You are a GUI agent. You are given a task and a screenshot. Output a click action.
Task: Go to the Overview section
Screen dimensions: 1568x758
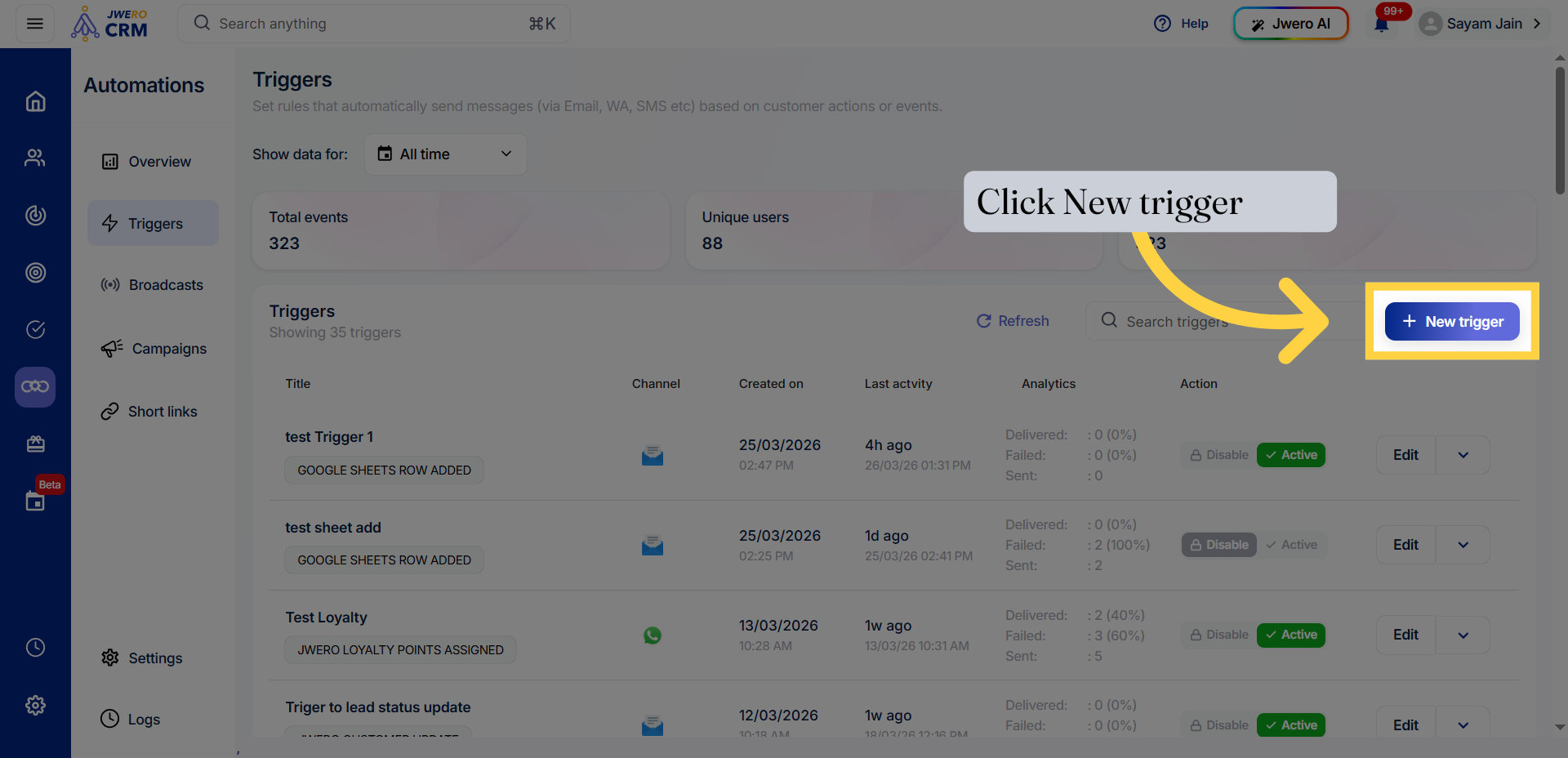click(153, 162)
